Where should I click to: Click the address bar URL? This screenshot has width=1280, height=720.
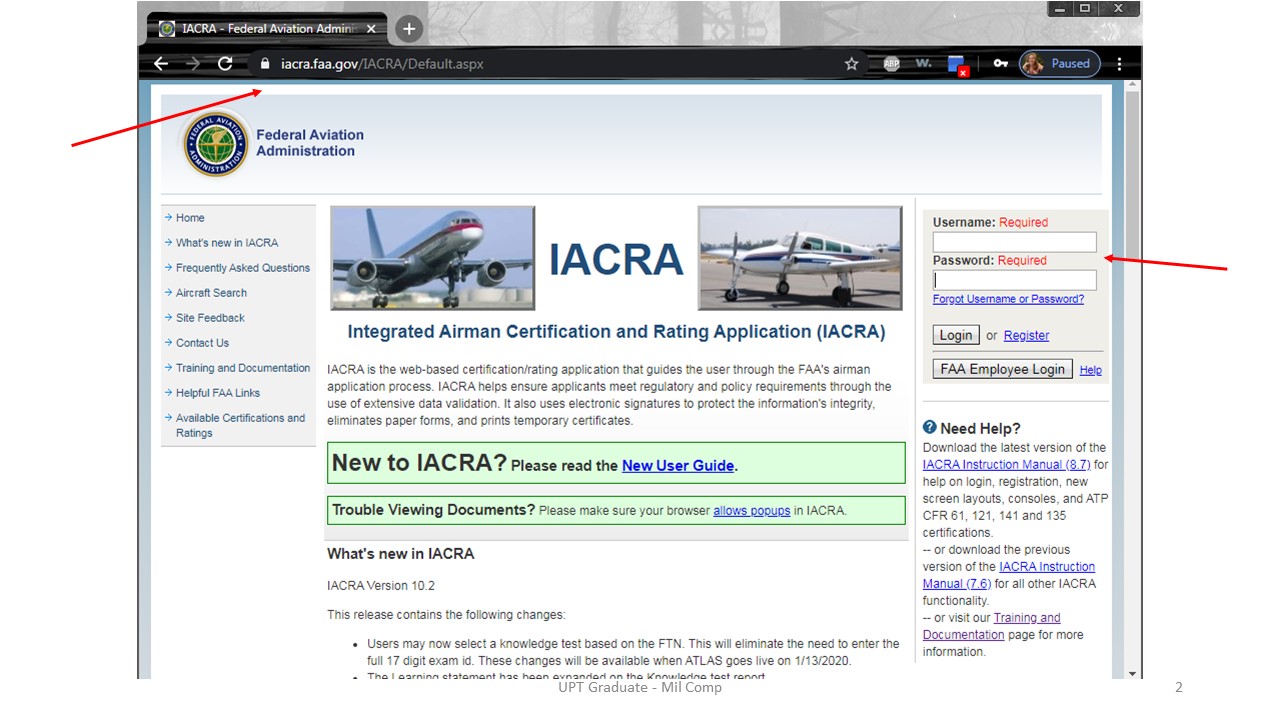[x=382, y=64]
